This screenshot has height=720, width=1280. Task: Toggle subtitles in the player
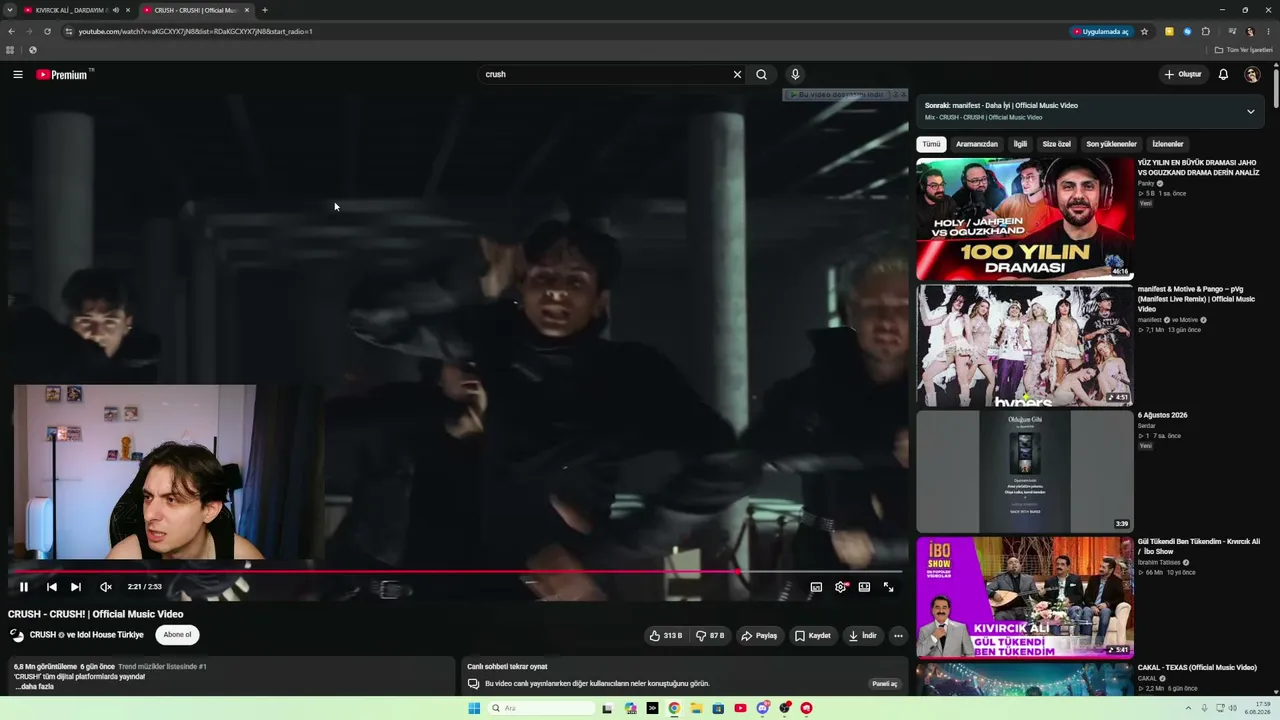point(816,587)
